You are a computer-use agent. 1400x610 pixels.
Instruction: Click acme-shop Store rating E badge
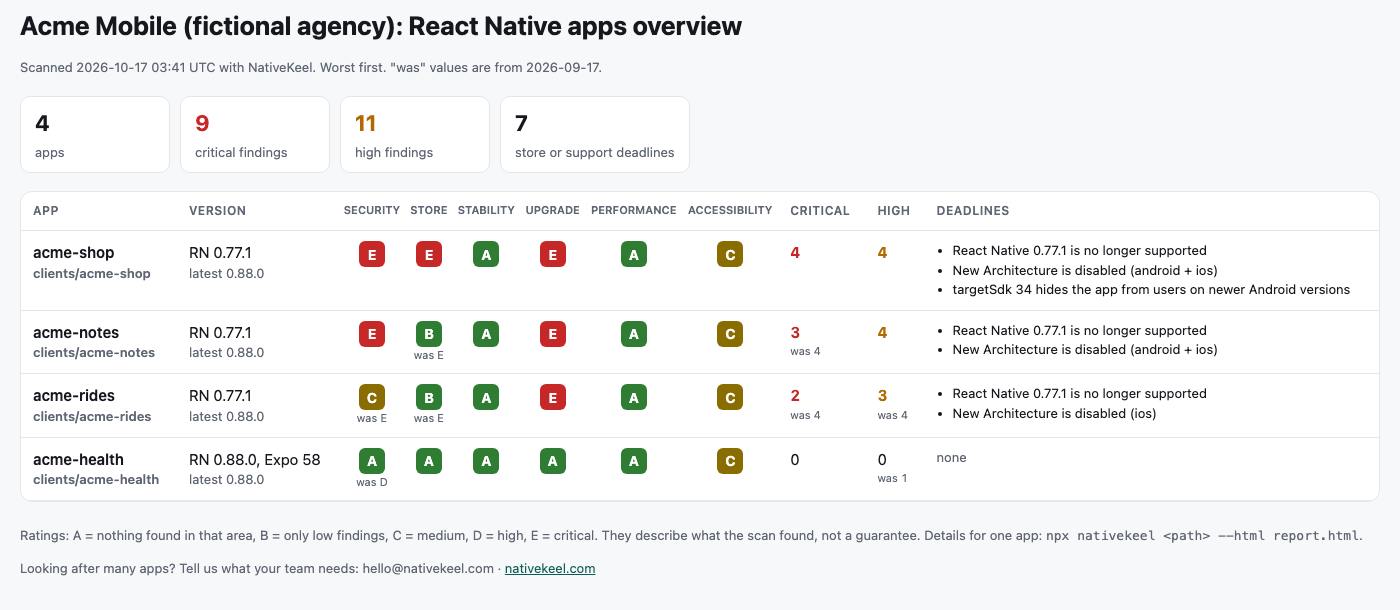429,254
